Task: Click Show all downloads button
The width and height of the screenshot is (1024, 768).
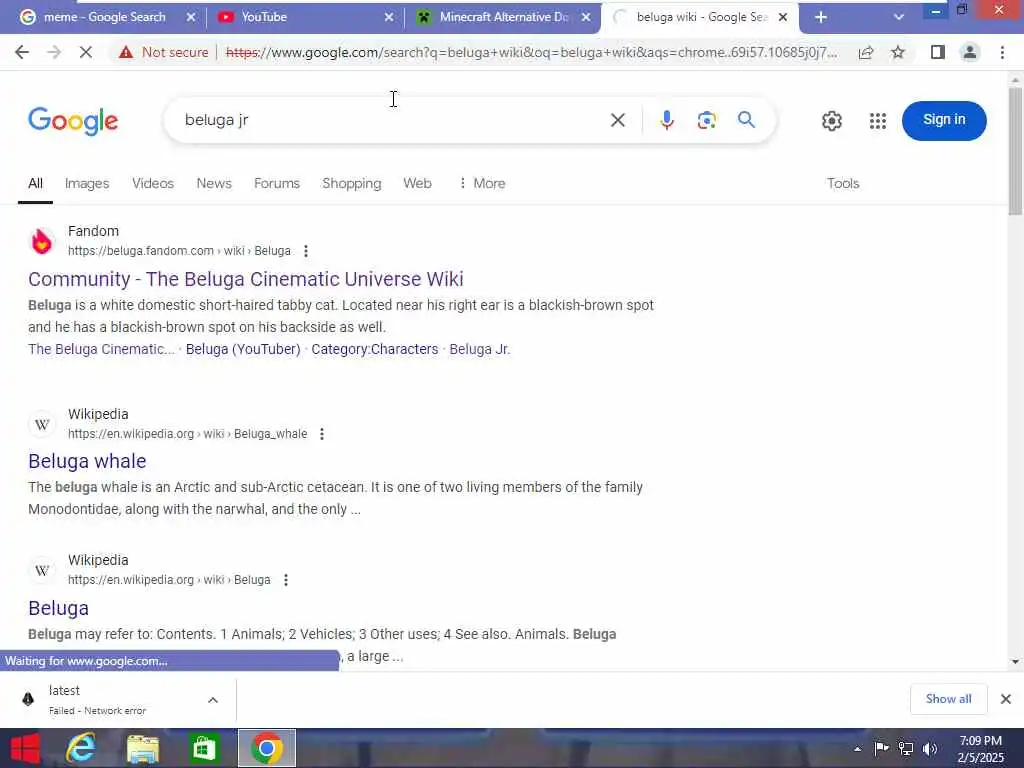Action: pos(948,699)
